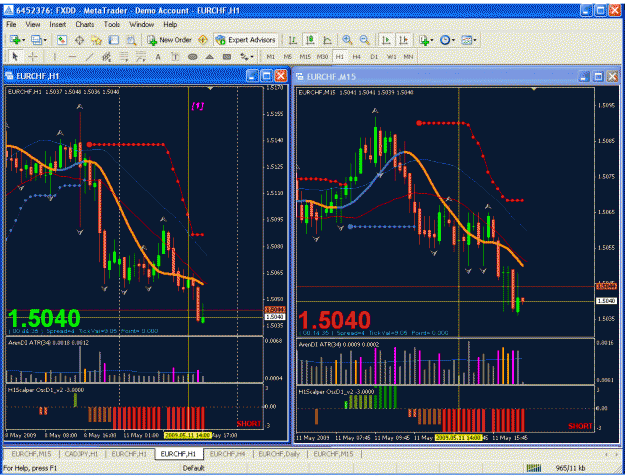Click the large green 1.5040 price label
Image resolution: width=625 pixels, height=476 pixels.
[44, 318]
